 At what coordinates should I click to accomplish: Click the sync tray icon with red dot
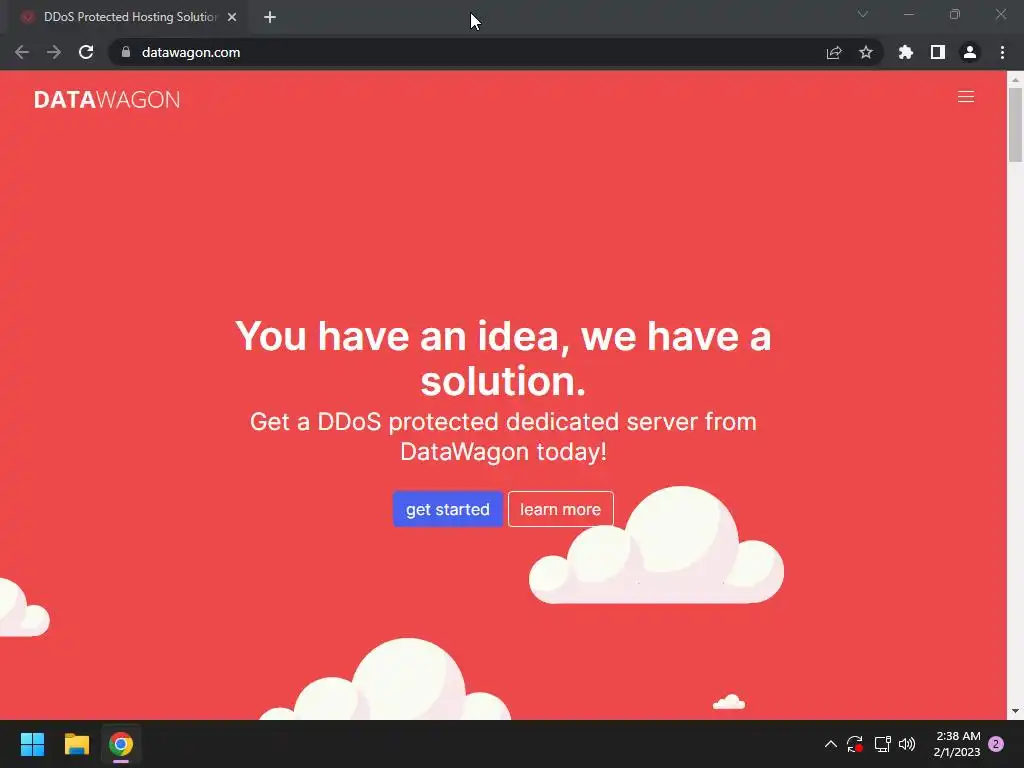pyautogui.click(x=855, y=744)
